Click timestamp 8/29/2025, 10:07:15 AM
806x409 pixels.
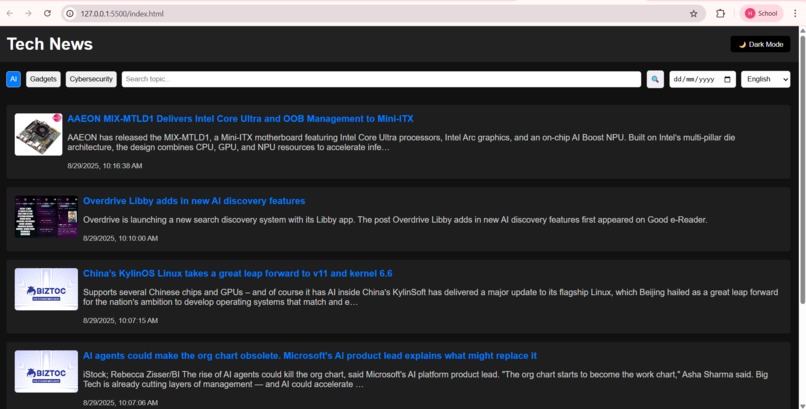(120, 321)
